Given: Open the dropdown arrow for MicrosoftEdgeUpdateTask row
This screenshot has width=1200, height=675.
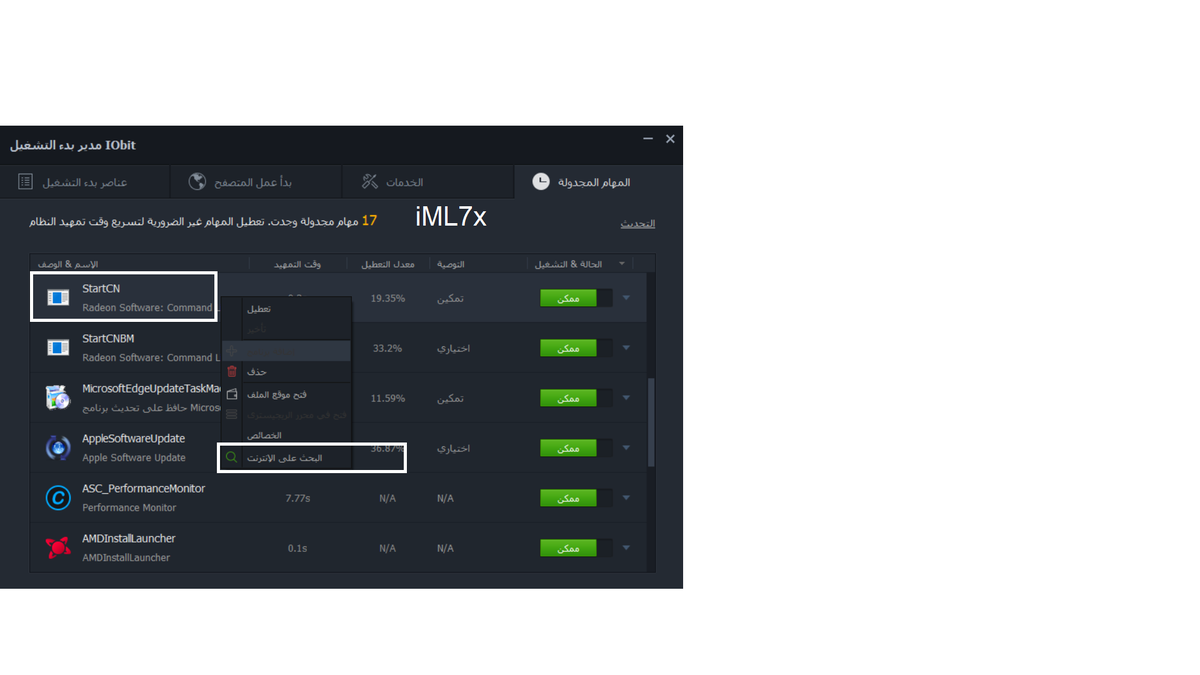Looking at the screenshot, I should coord(626,398).
